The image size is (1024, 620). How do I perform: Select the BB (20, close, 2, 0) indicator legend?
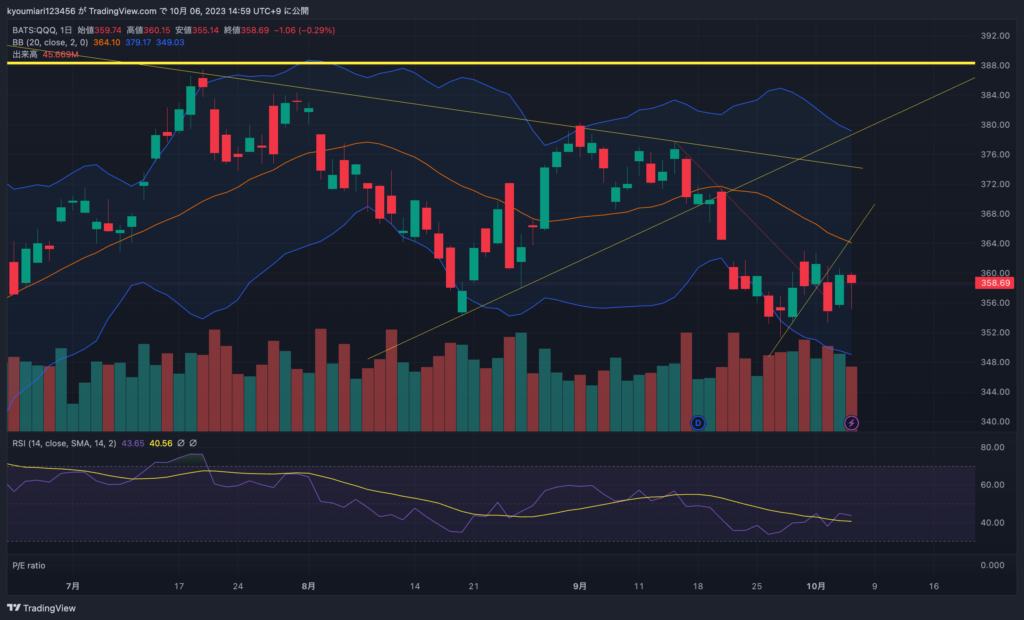(50, 42)
